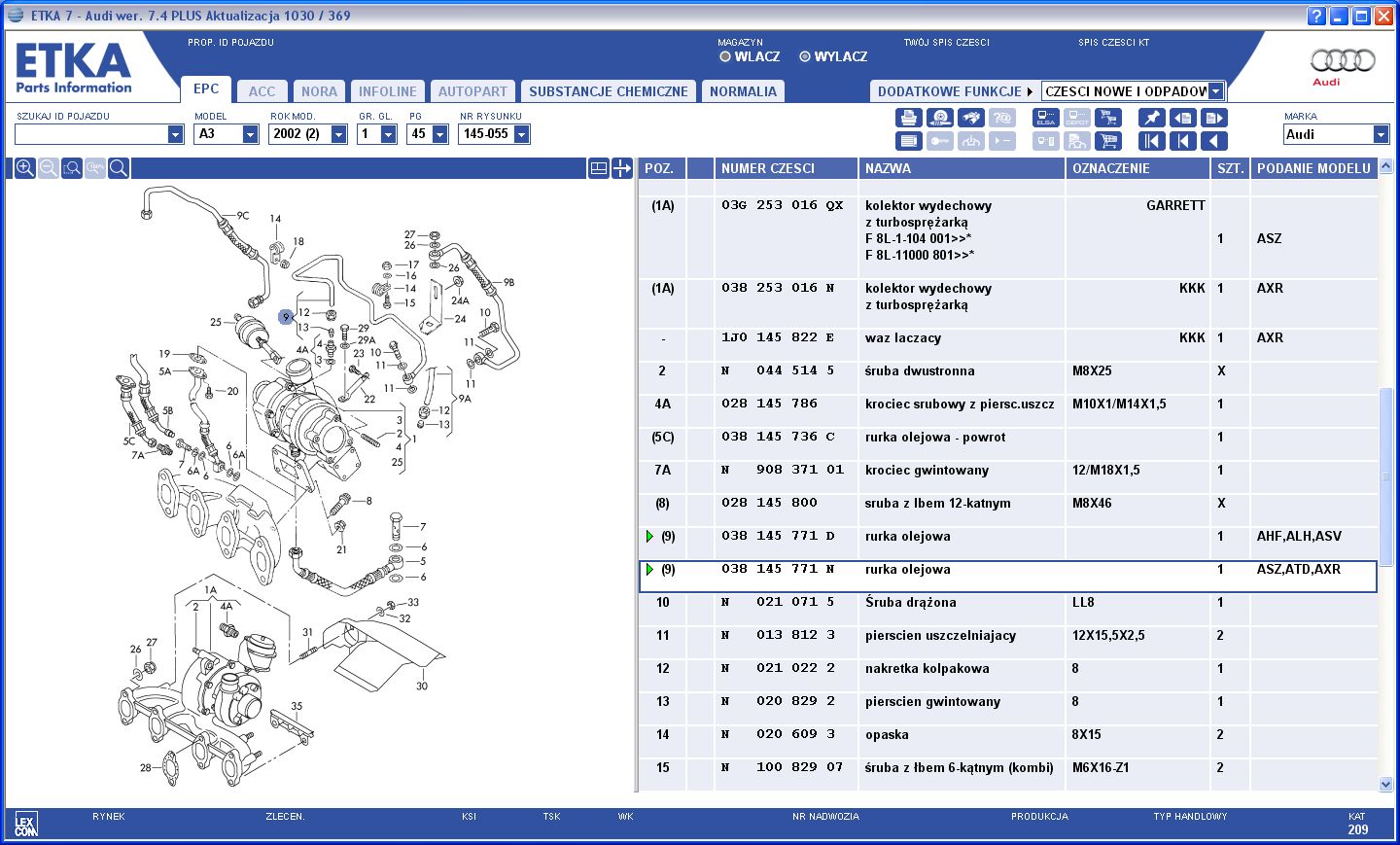Go to previous illustration page icon
Image resolution: width=1400 pixels, height=845 pixels.
pyautogui.click(x=1182, y=118)
